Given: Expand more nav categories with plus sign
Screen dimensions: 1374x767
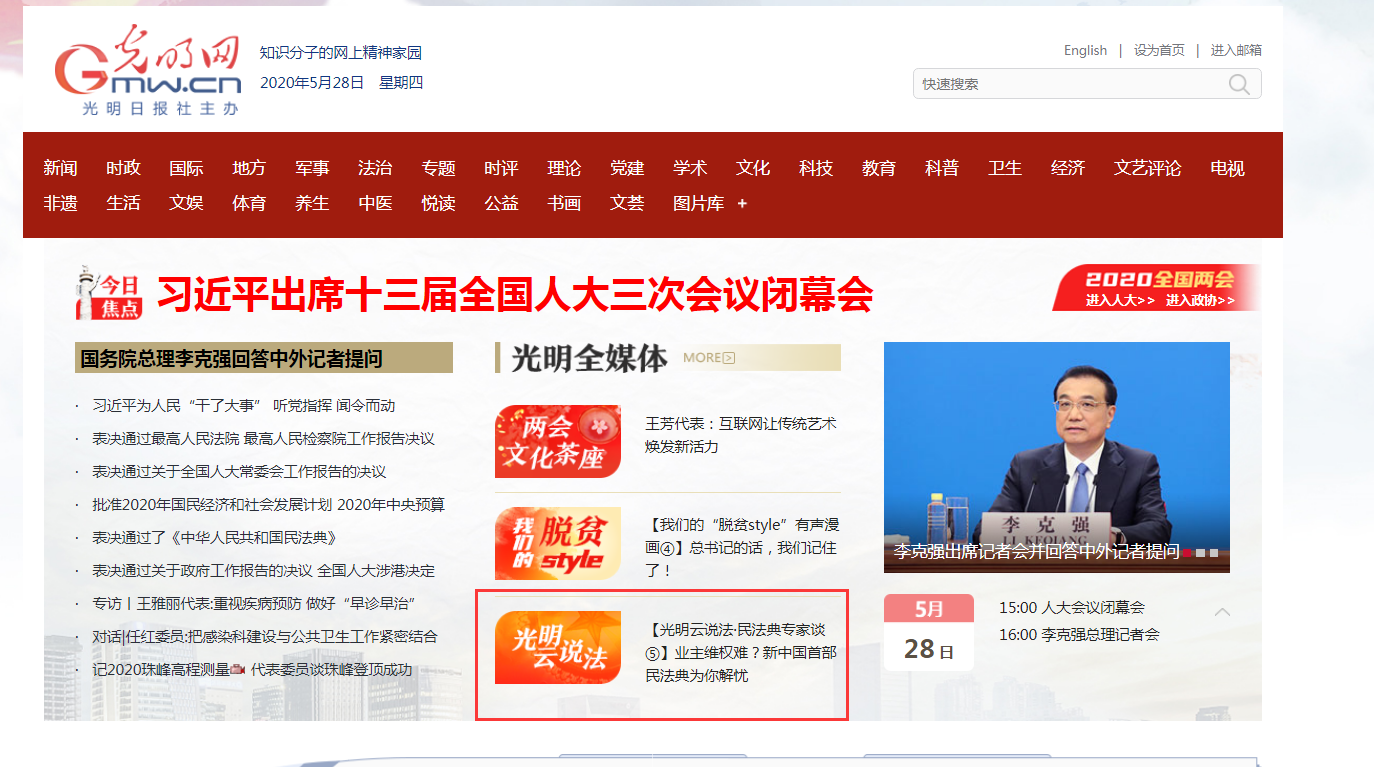Looking at the screenshot, I should [x=742, y=204].
